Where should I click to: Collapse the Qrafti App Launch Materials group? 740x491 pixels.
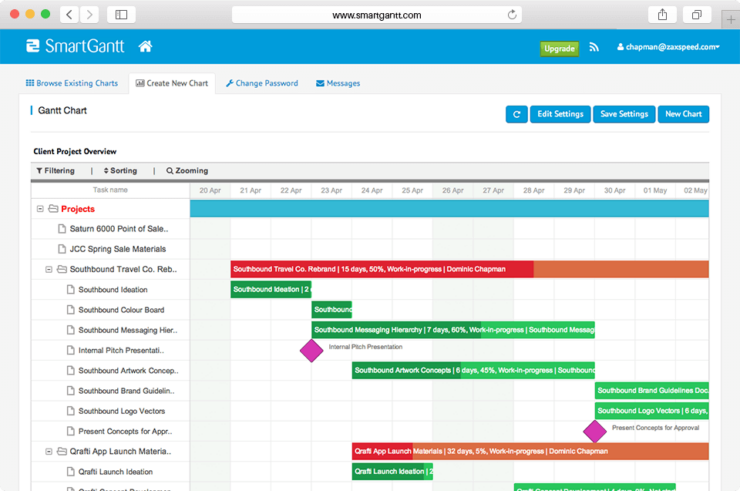tap(49, 451)
